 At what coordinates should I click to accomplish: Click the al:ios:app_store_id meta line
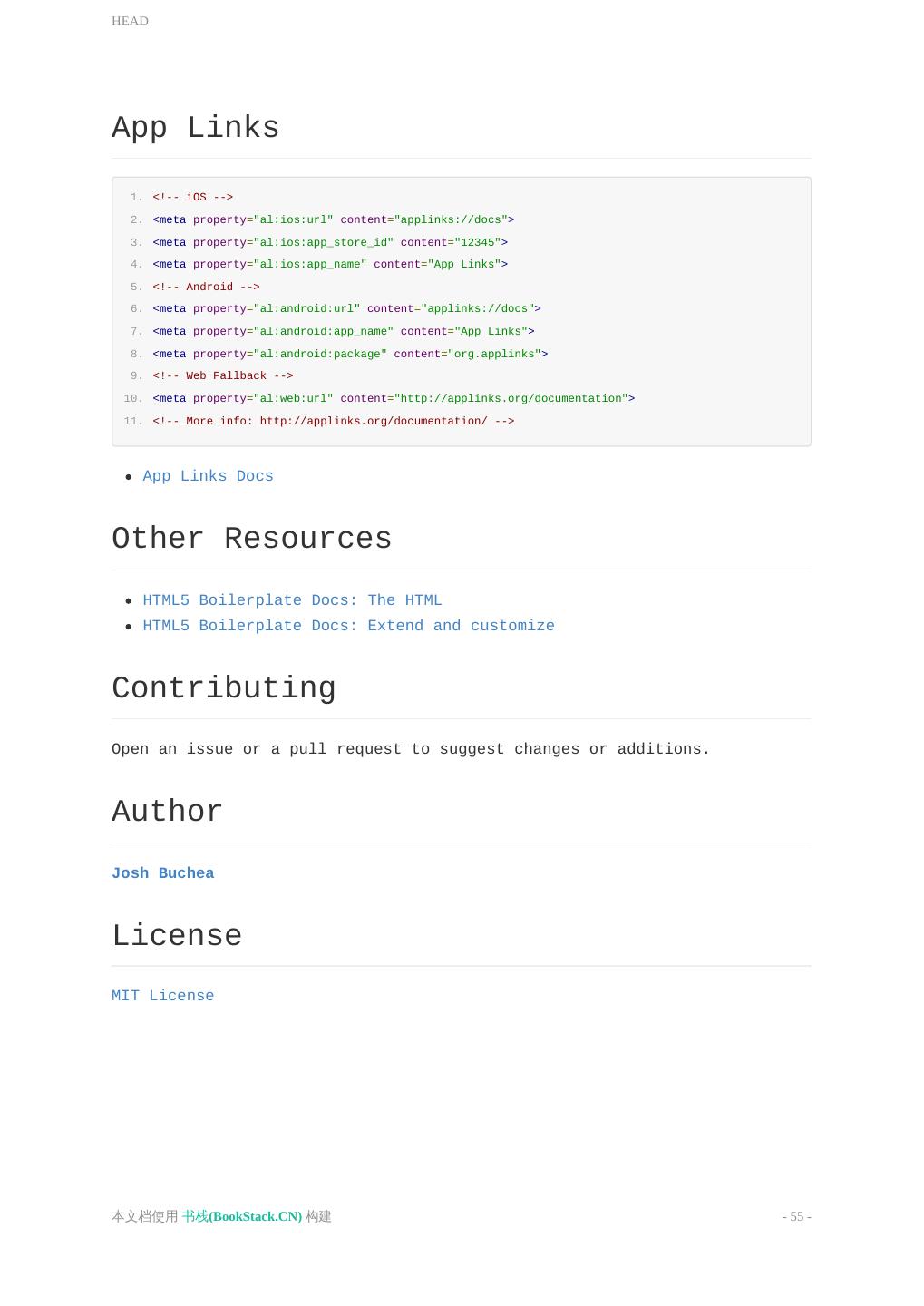click(330, 242)
